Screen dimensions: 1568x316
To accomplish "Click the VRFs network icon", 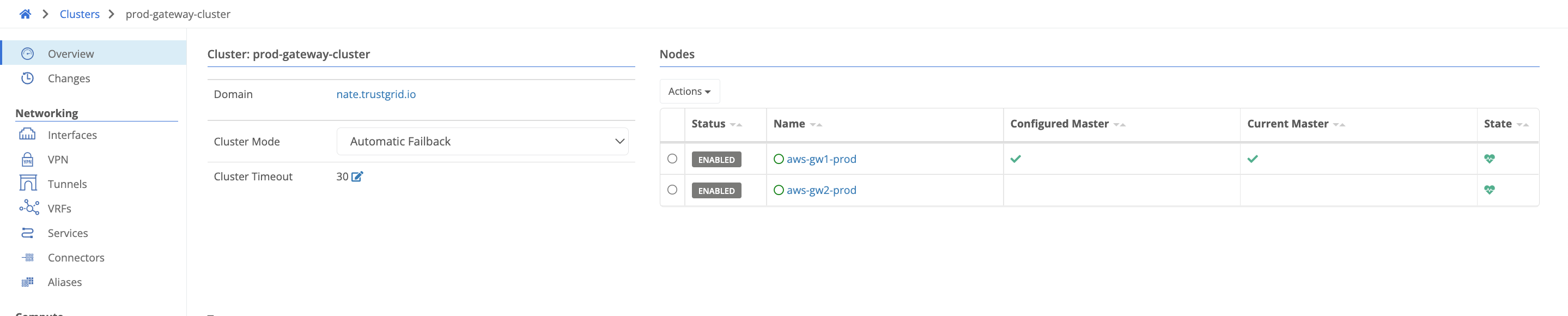I will point(29,208).
